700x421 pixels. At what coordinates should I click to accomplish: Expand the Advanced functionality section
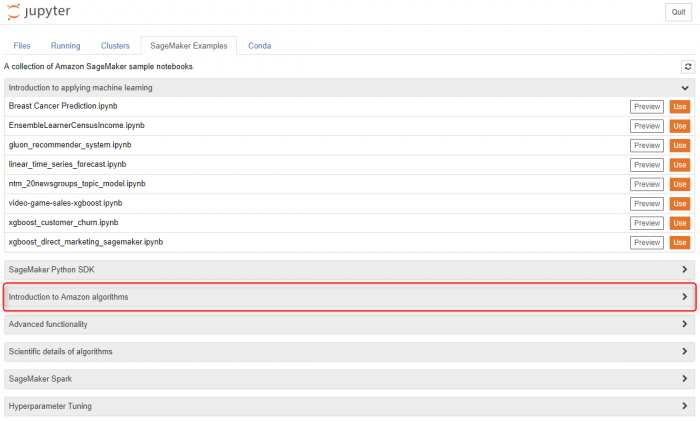point(350,324)
